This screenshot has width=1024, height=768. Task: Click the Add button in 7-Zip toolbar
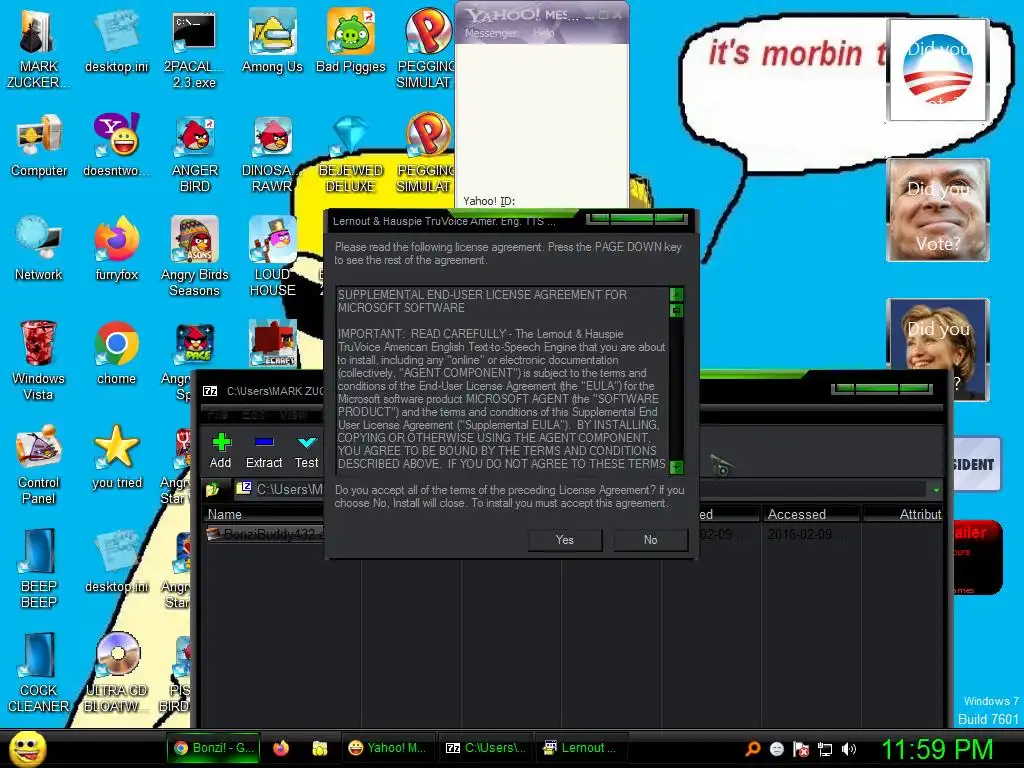click(x=221, y=451)
